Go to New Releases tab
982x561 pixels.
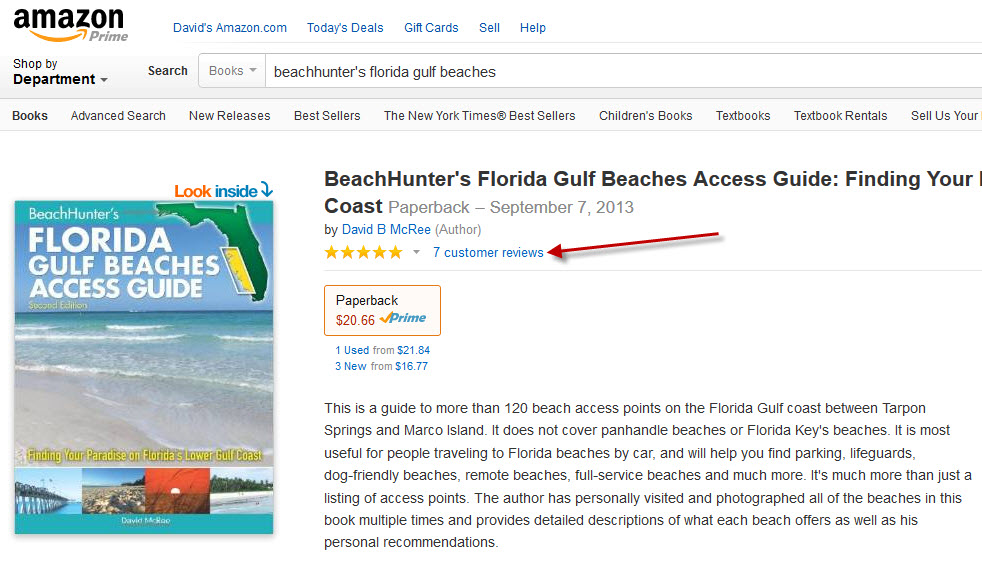tap(229, 116)
